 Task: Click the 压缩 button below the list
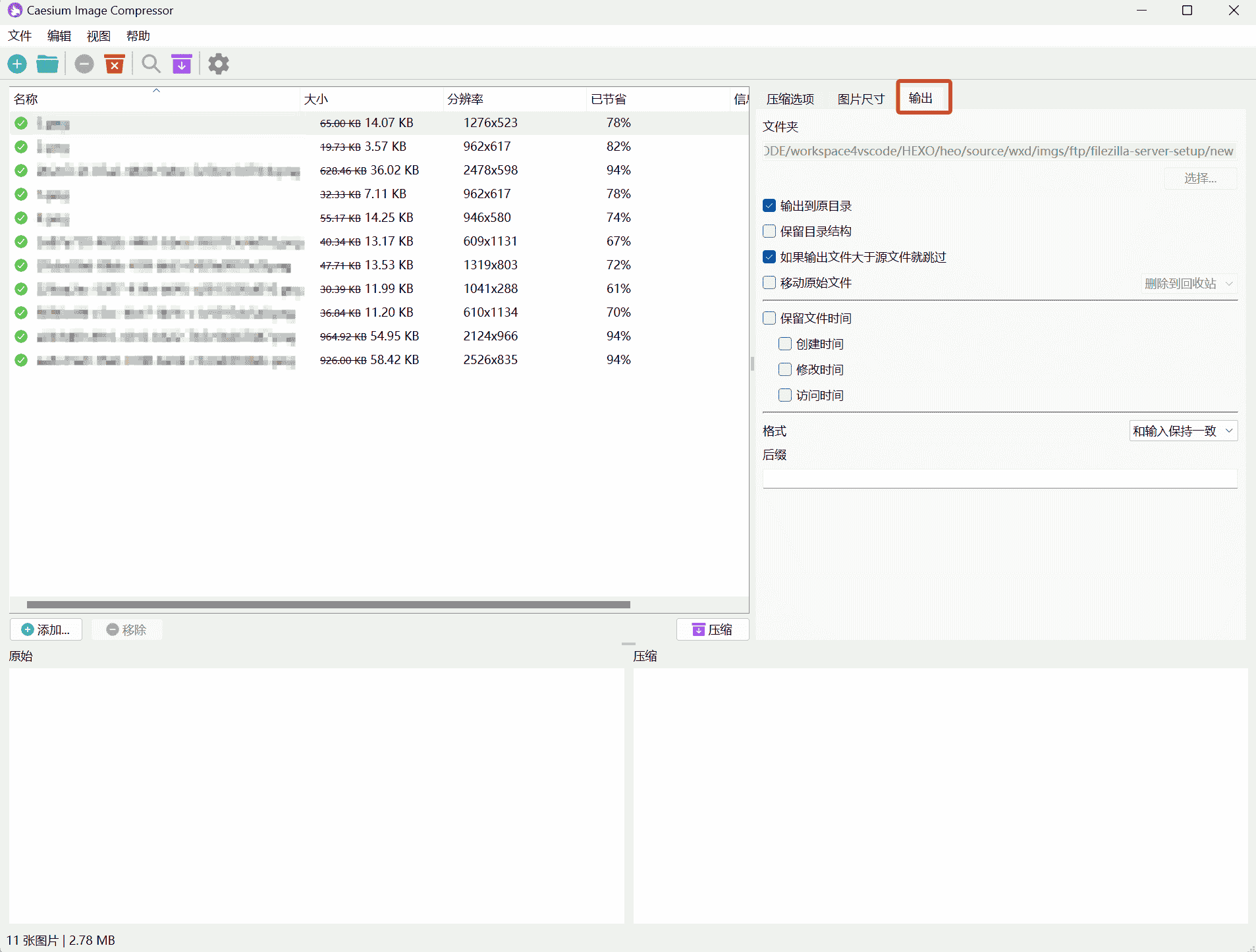pos(713,629)
